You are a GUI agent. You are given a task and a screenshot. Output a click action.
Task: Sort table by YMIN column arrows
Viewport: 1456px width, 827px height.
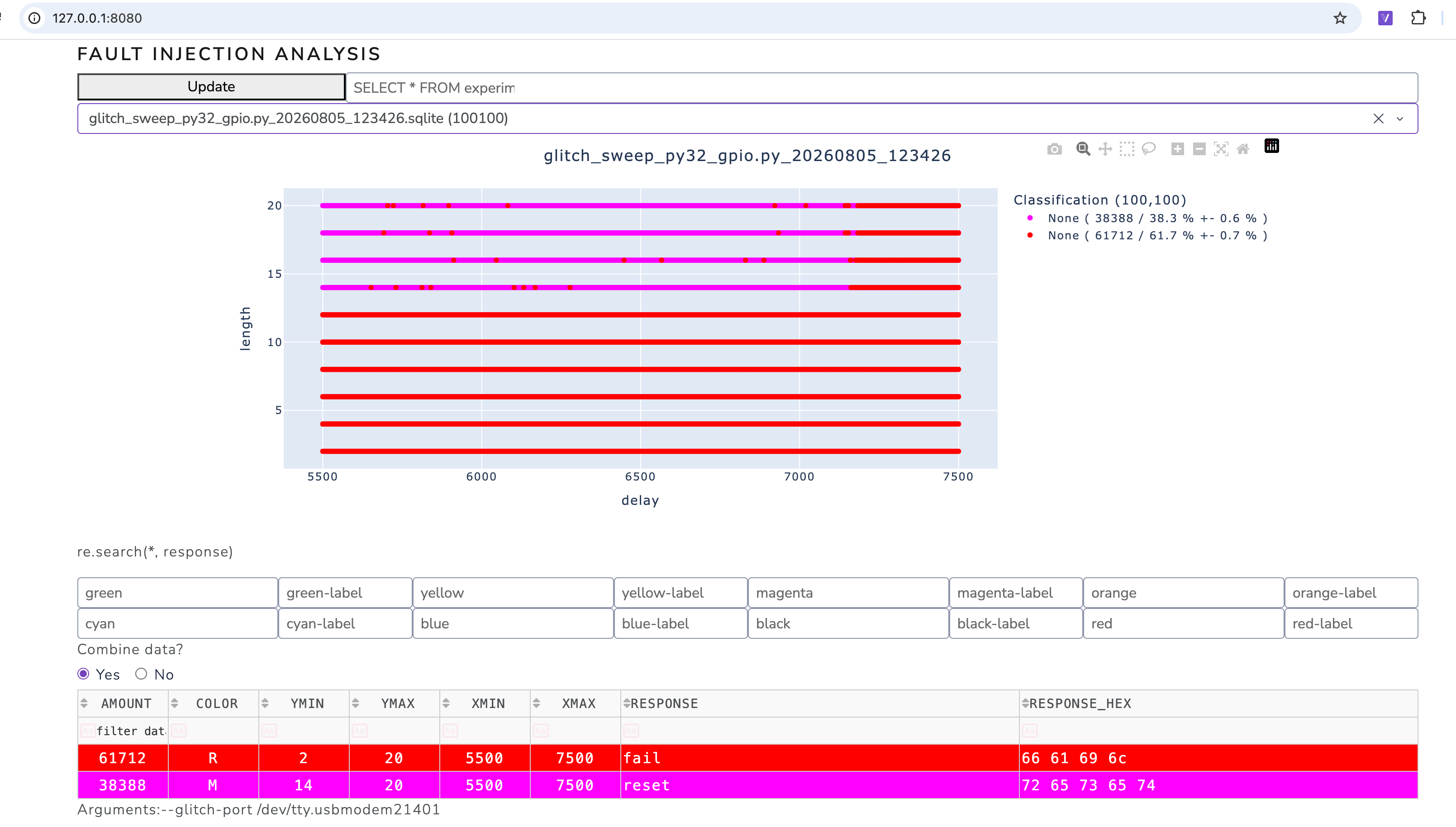click(x=265, y=703)
